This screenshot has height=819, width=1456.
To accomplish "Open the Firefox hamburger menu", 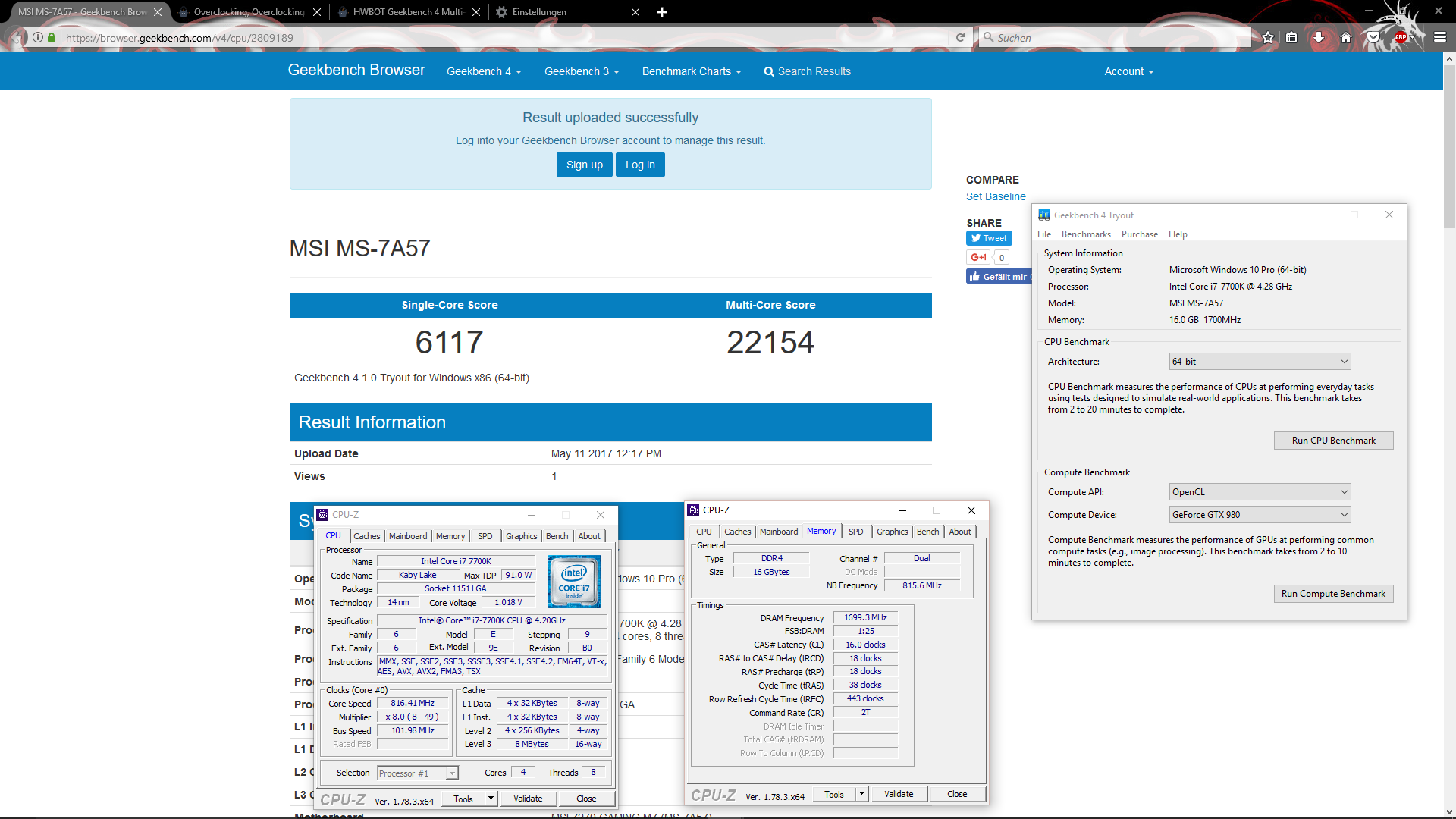I will pyautogui.click(x=1440, y=37).
